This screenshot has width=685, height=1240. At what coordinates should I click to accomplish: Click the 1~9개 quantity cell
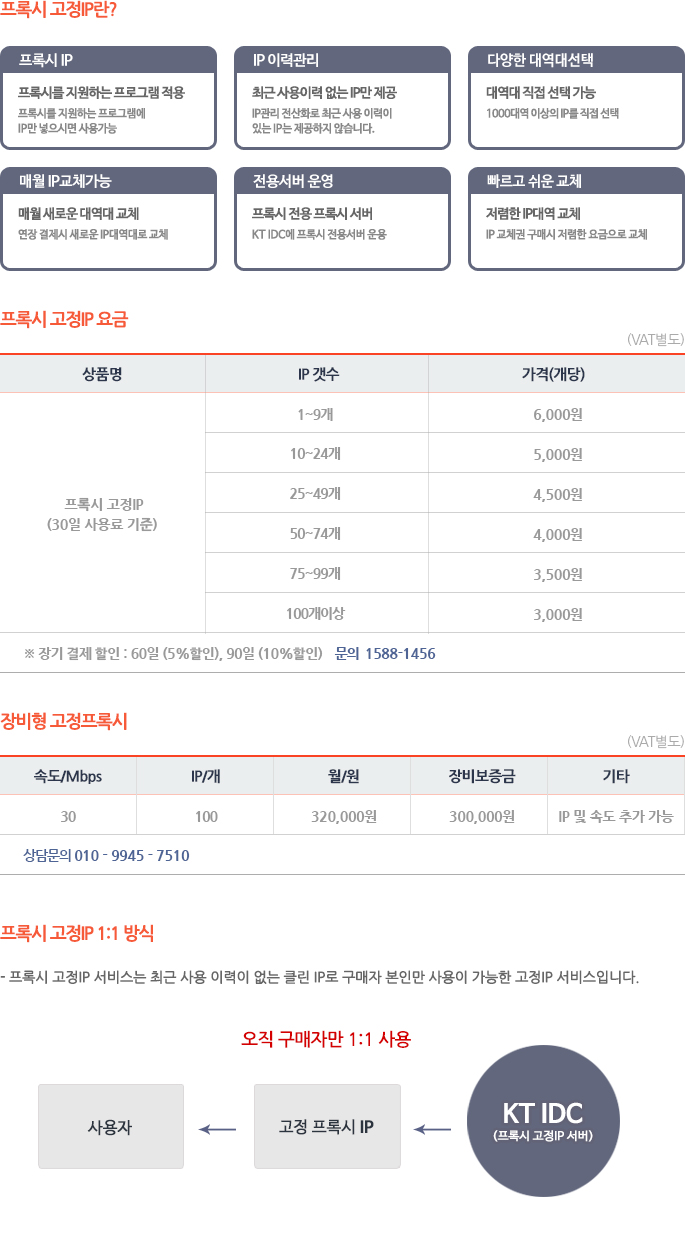(x=317, y=413)
